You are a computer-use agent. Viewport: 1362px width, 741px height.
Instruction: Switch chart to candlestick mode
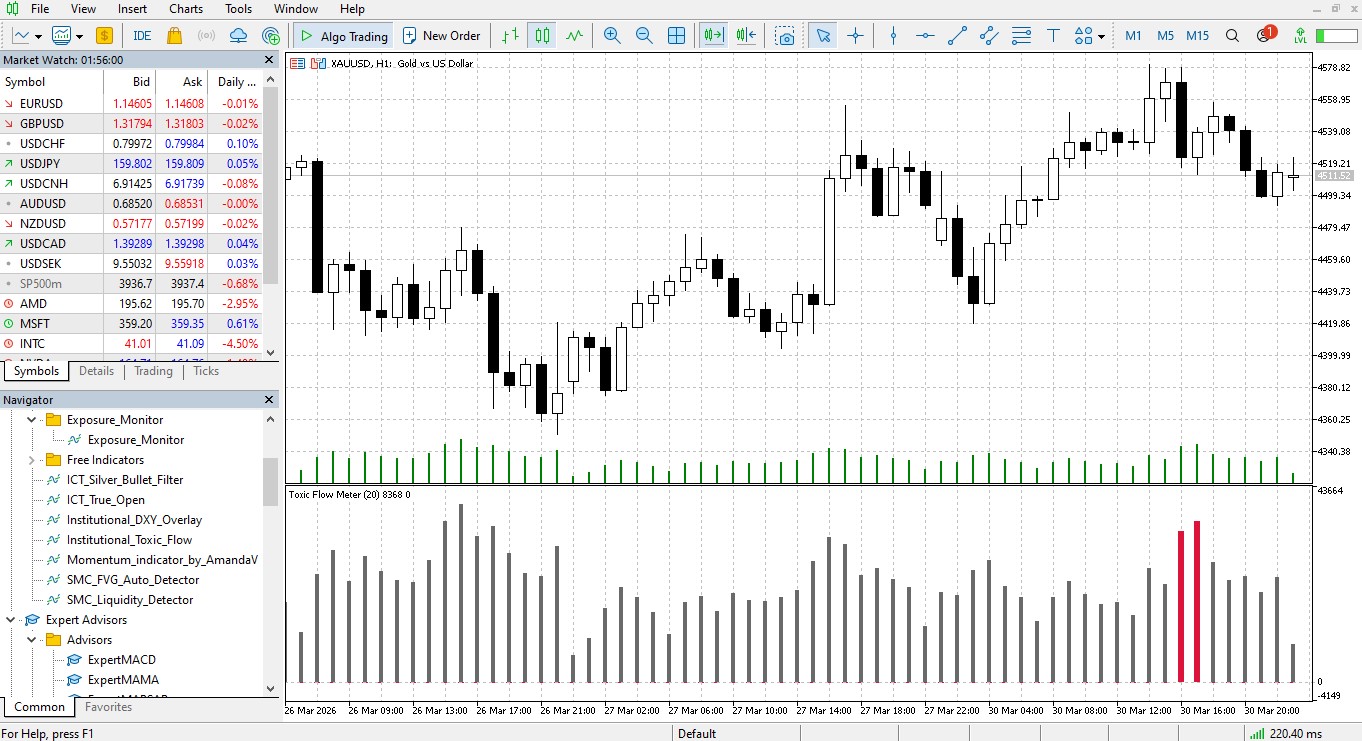tap(542, 35)
